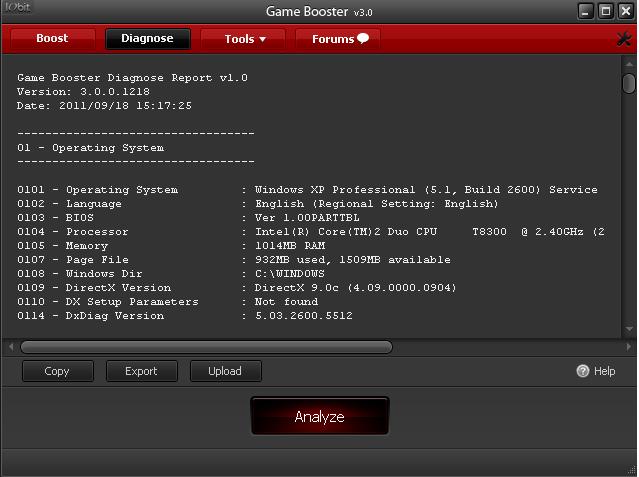The height and width of the screenshot is (477, 639).
Task: Minimize the Game Booster window
Action: 586,11
